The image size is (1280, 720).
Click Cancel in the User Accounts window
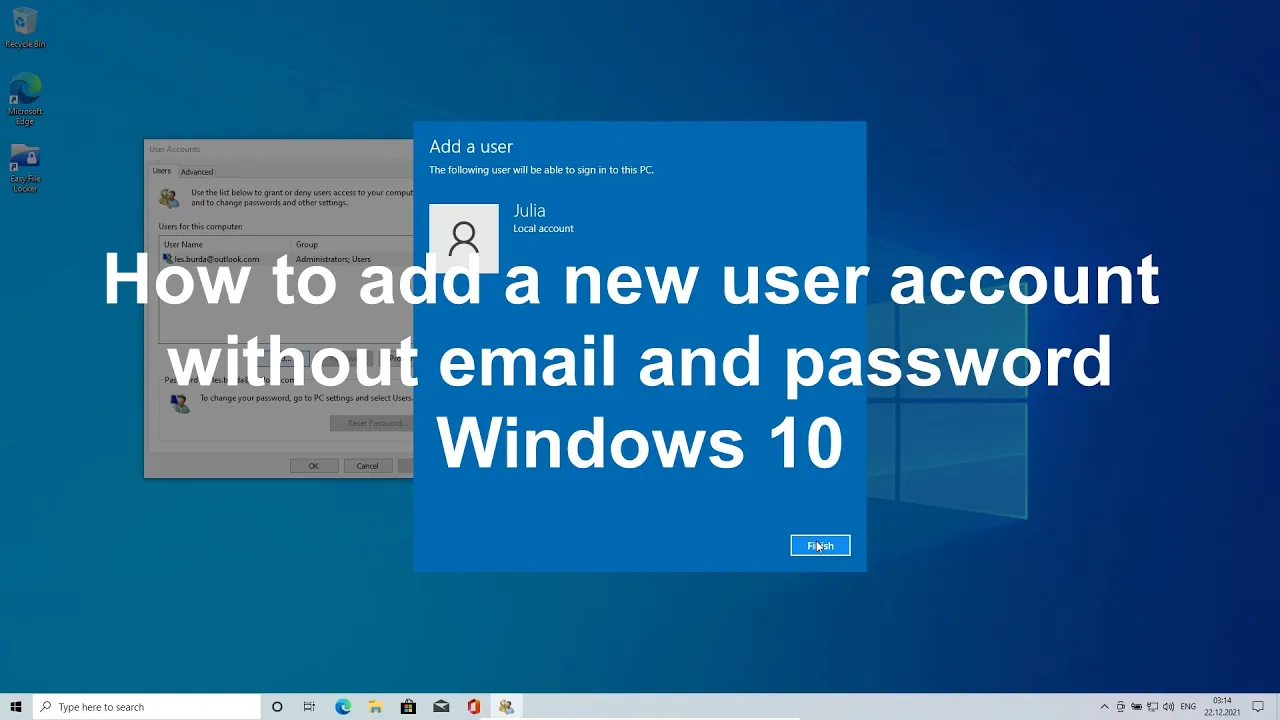[367, 466]
